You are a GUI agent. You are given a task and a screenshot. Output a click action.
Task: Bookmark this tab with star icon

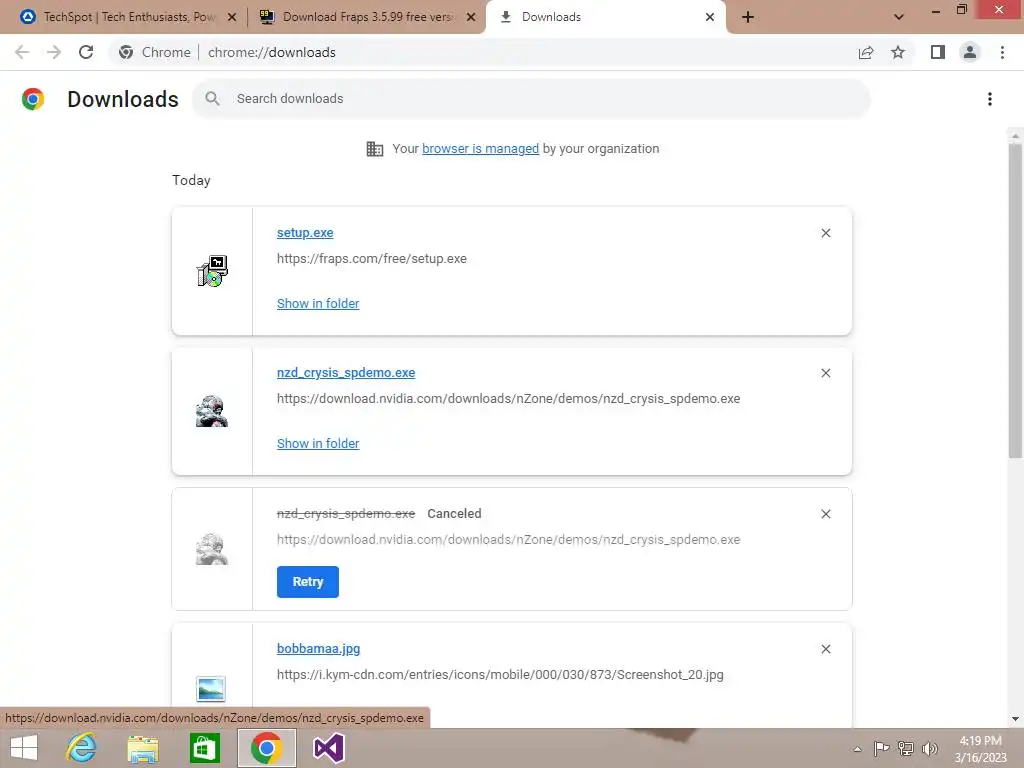[x=898, y=52]
